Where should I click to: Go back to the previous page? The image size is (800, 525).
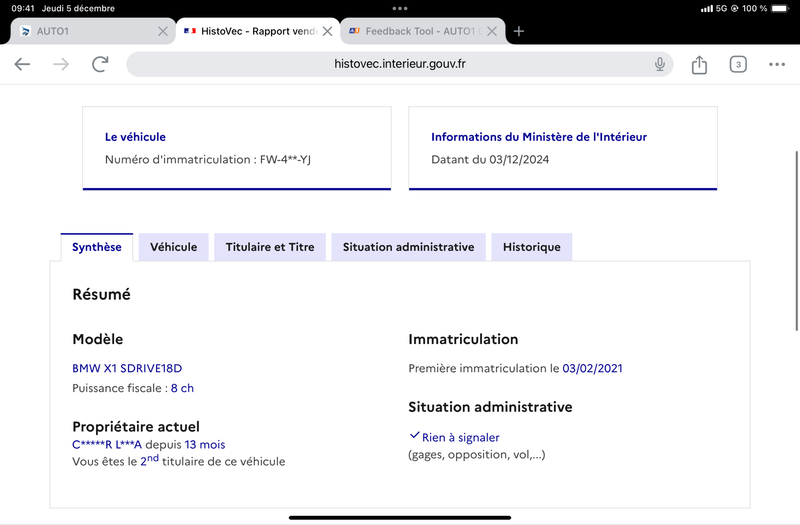click(22, 64)
